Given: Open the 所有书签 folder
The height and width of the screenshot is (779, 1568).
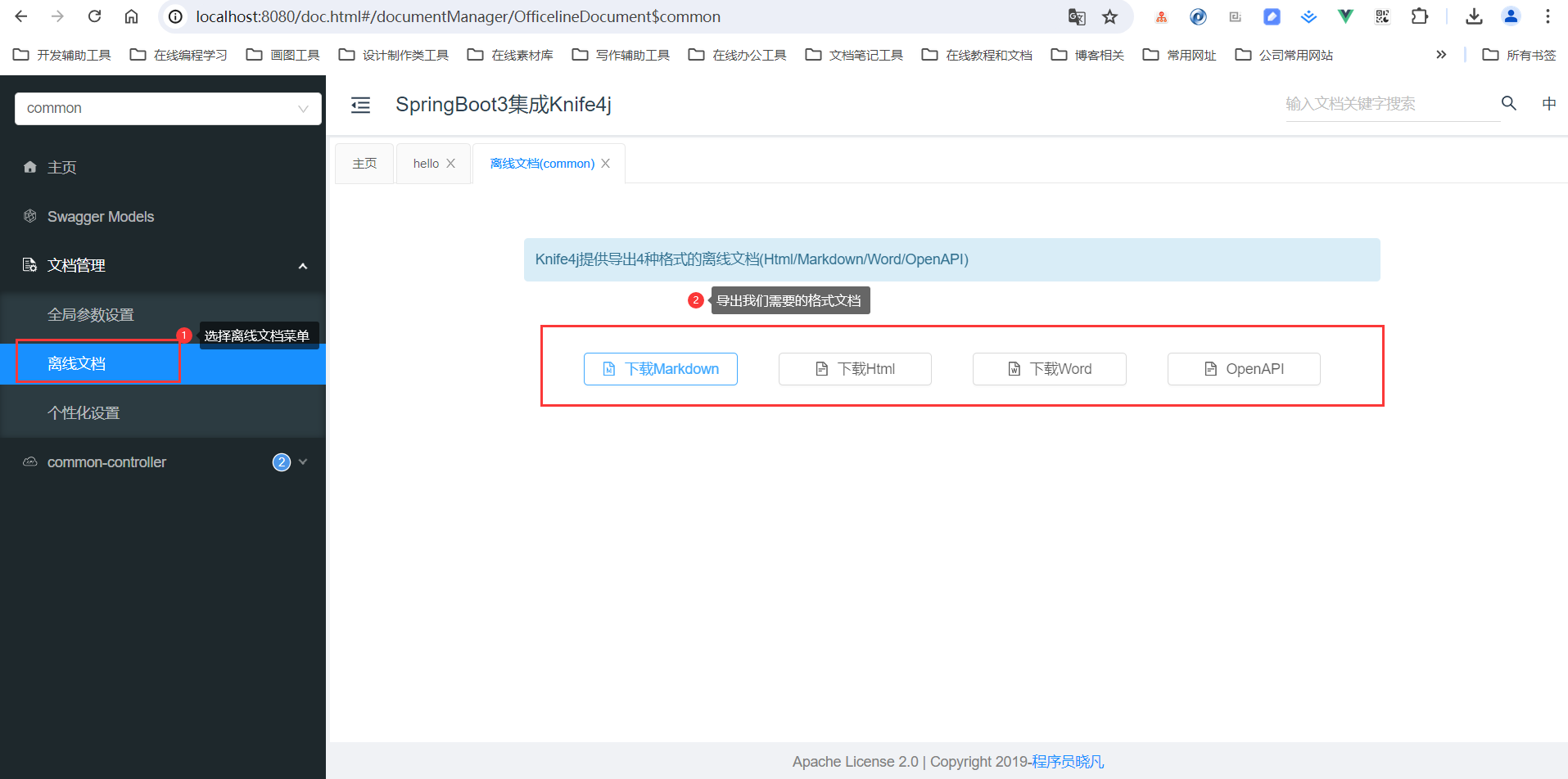Looking at the screenshot, I should (1519, 55).
